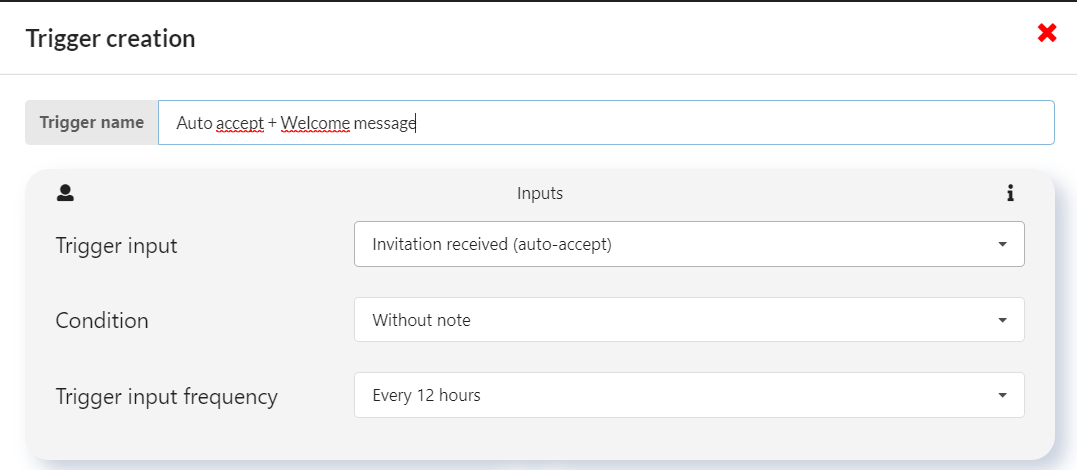Click the underlined word Welcome in name field
This screenshot has width=1077, height=470.
[x=315, y=123]
